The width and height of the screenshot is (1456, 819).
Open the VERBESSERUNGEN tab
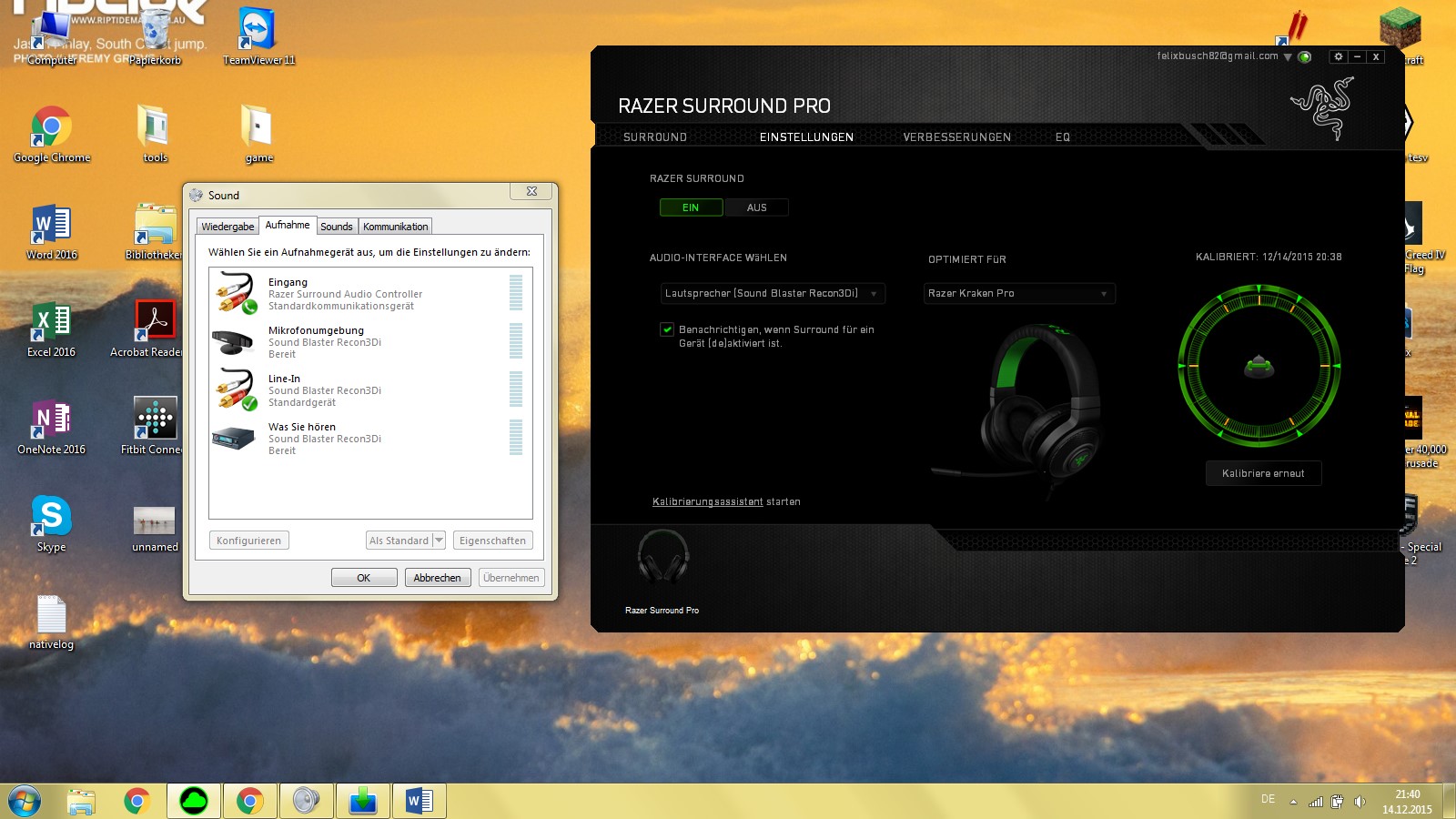point(957,137)
